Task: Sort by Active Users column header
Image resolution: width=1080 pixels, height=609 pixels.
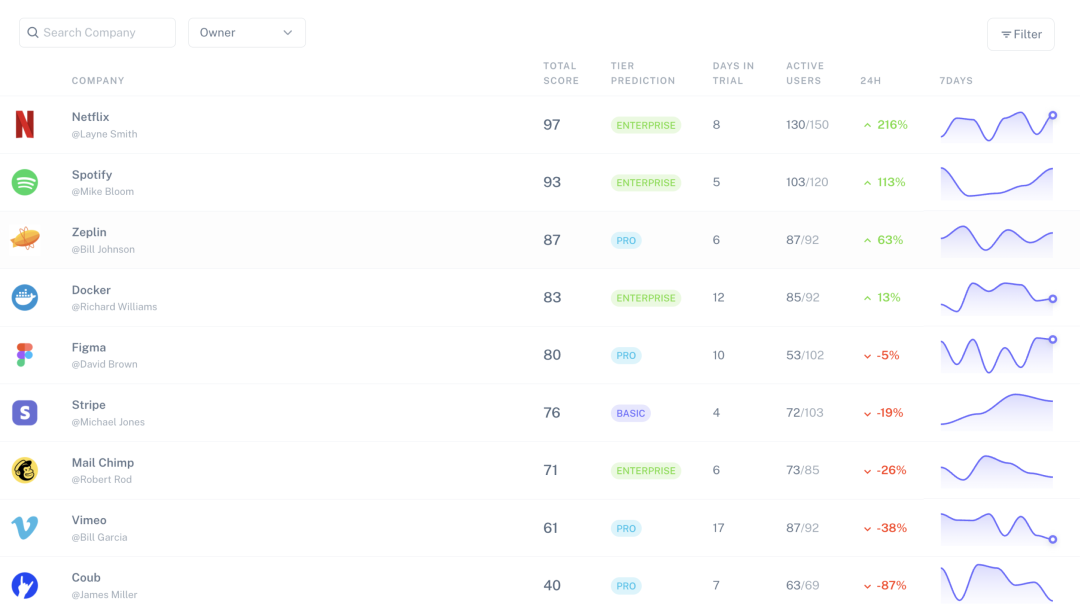Action: coord(804,73)
